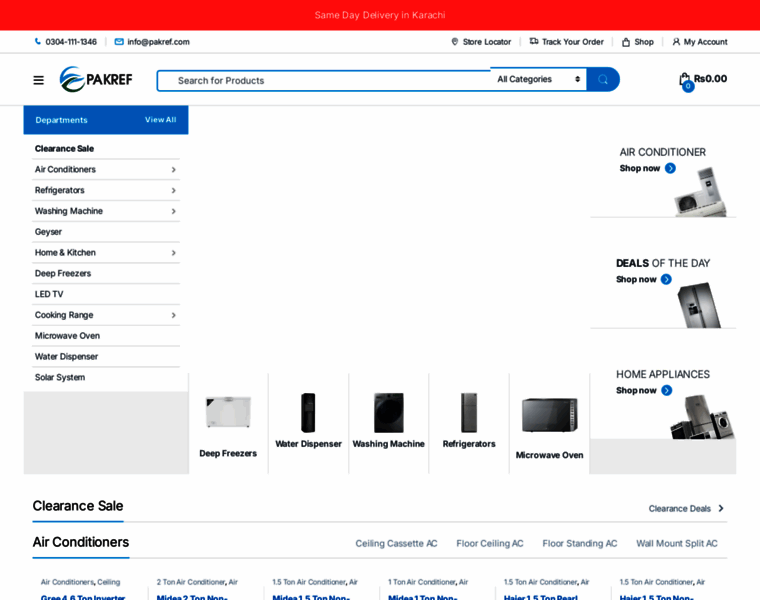Expand the Refrigerators submenu chevron

click(174, 190)
